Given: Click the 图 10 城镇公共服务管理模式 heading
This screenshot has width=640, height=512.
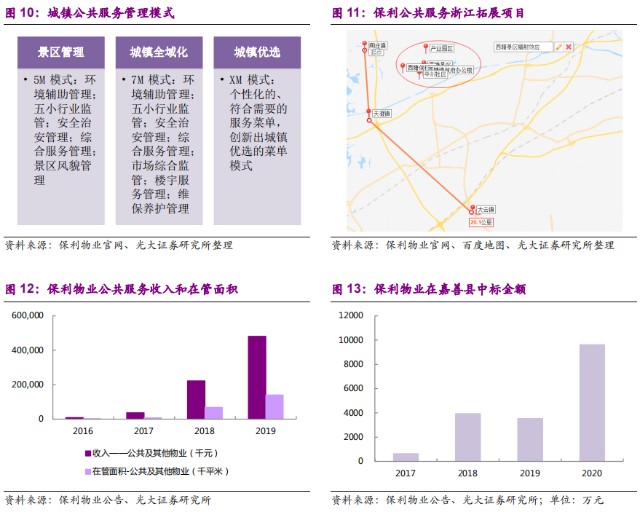Looking at the screenshot, I should point(90,13).
